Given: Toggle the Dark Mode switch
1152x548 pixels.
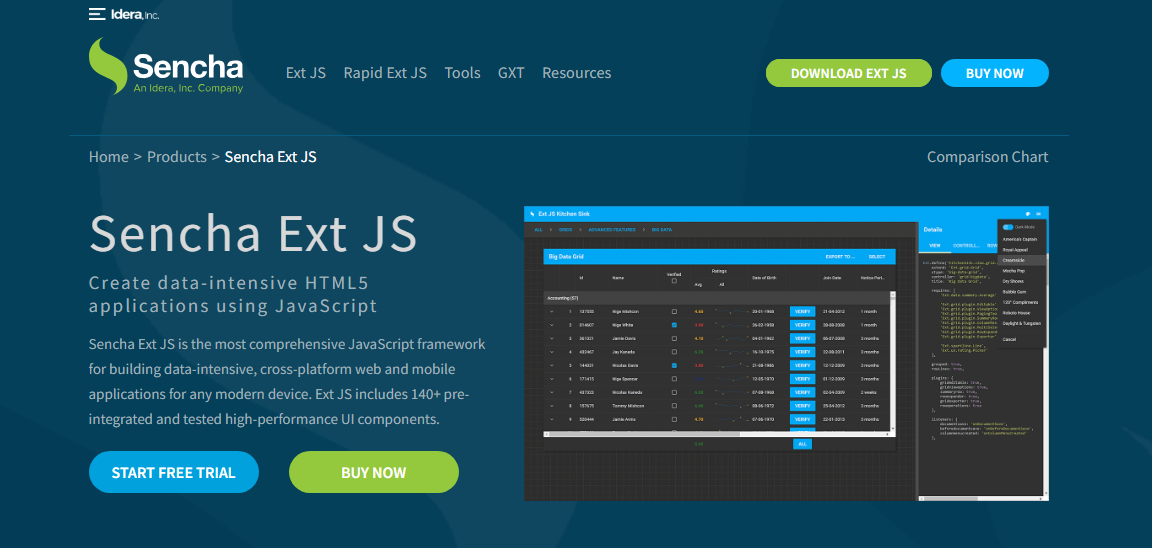Looking at the screenshot, I should coord(1007,227).
